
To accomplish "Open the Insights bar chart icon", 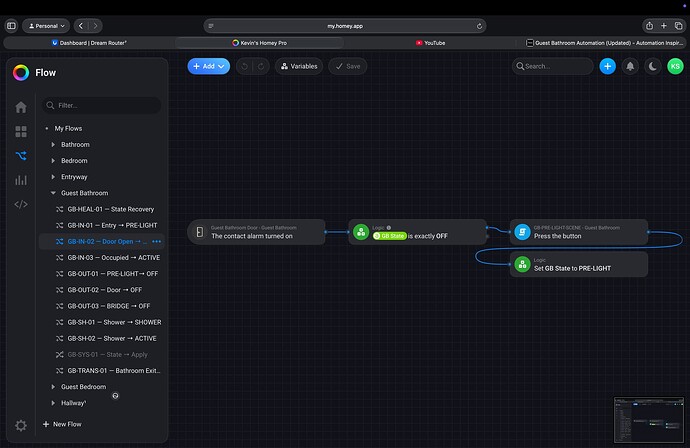I will (21, 180).
